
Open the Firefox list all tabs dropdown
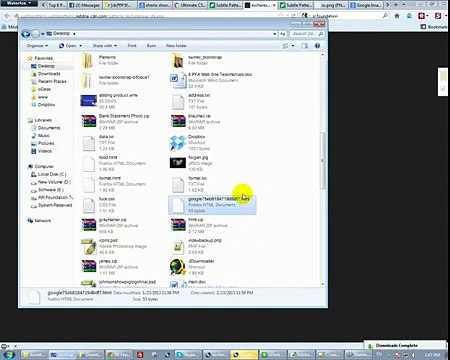404,5
